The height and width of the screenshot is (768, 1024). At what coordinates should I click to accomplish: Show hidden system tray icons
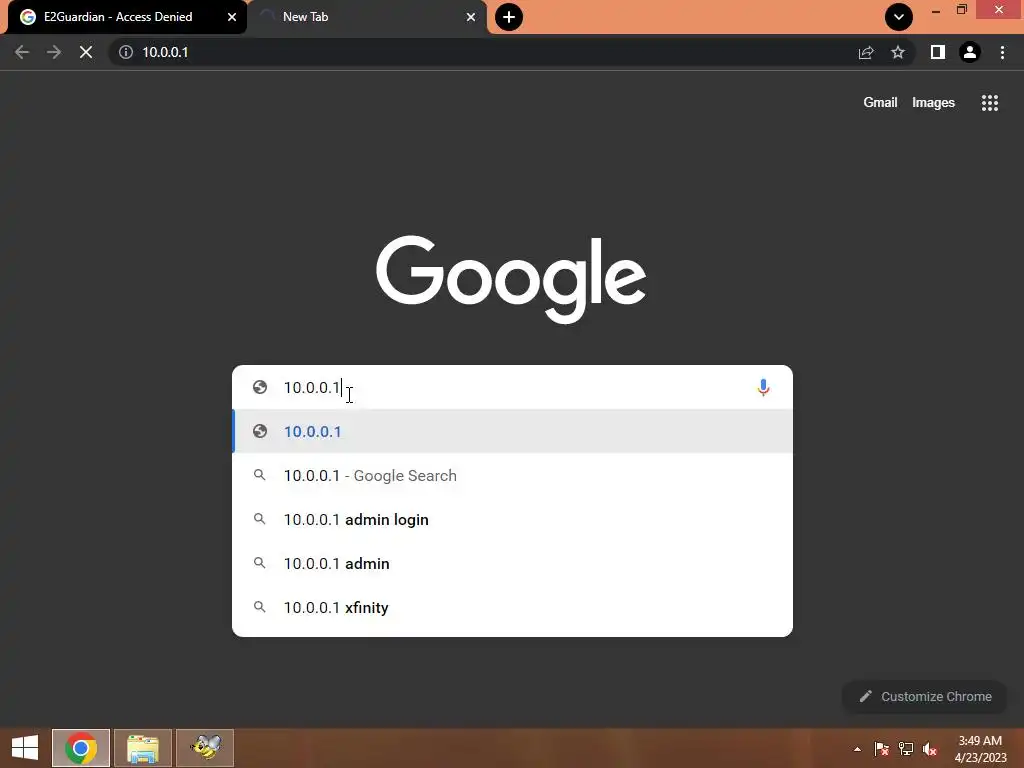point(857,749)
